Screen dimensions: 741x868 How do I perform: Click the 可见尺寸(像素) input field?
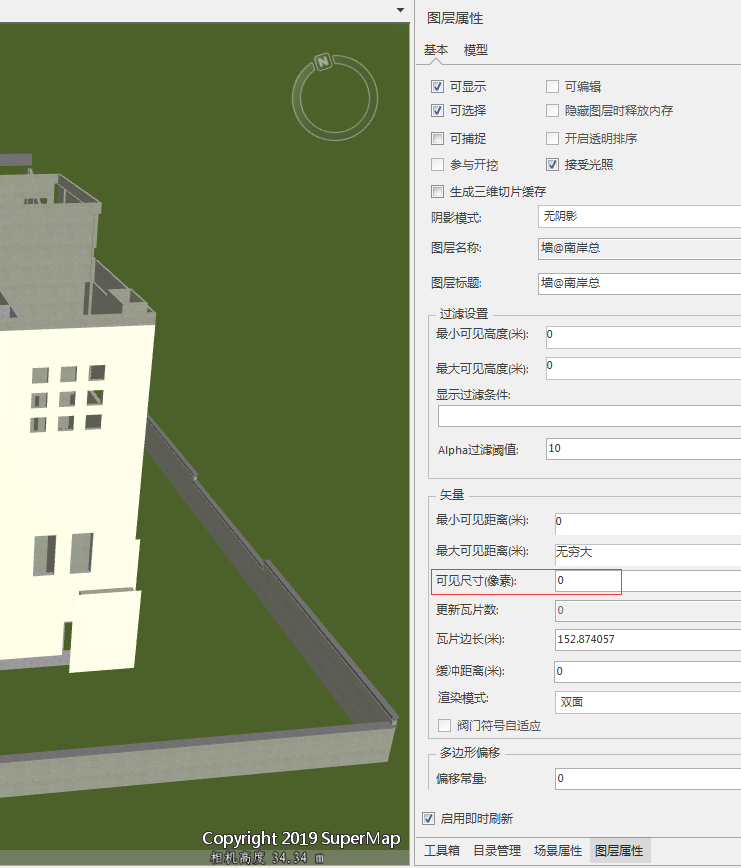point(647,581)
